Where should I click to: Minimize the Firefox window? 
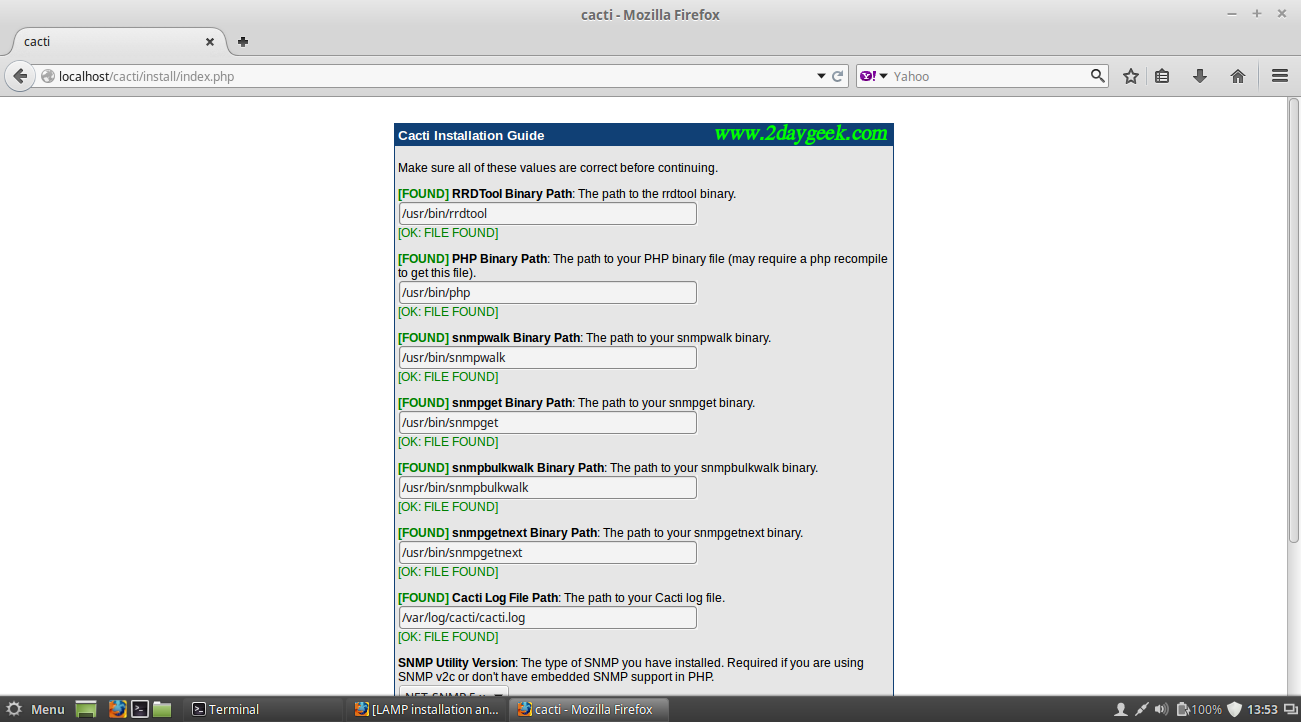click(1232, 14)
